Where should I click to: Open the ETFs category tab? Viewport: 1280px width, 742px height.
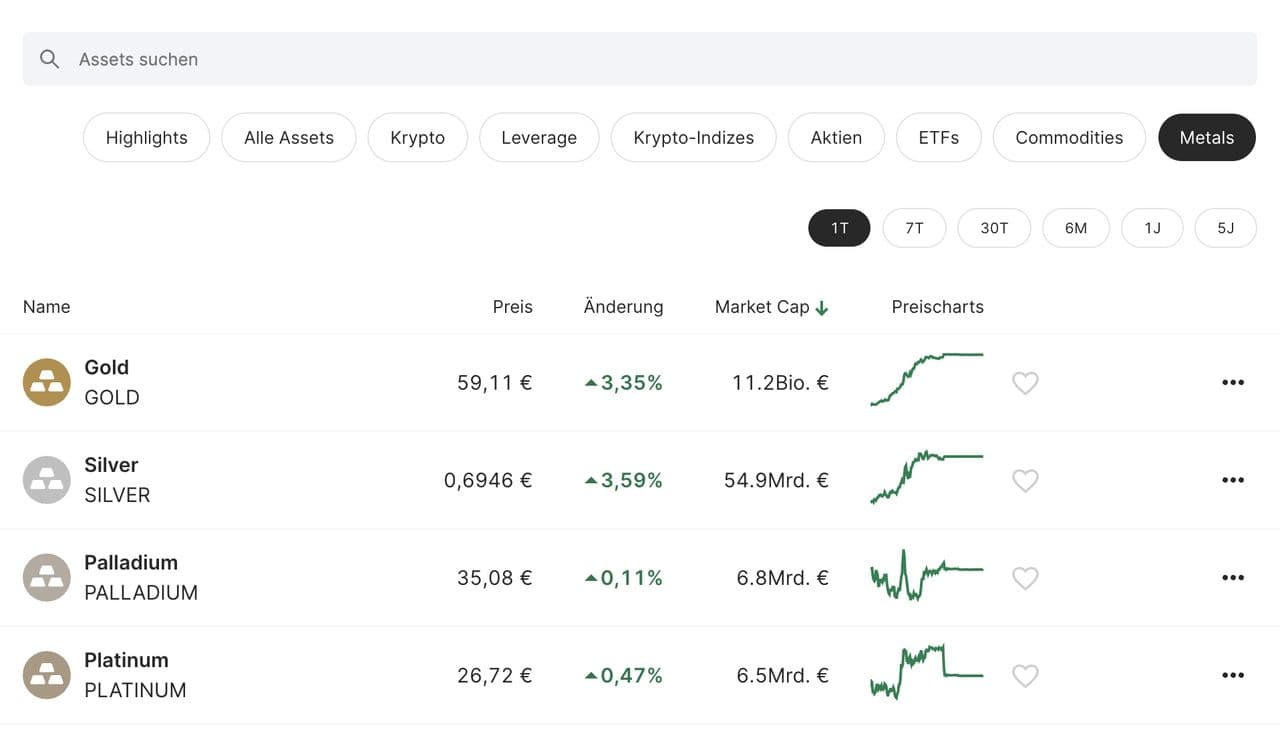point(938,138)
